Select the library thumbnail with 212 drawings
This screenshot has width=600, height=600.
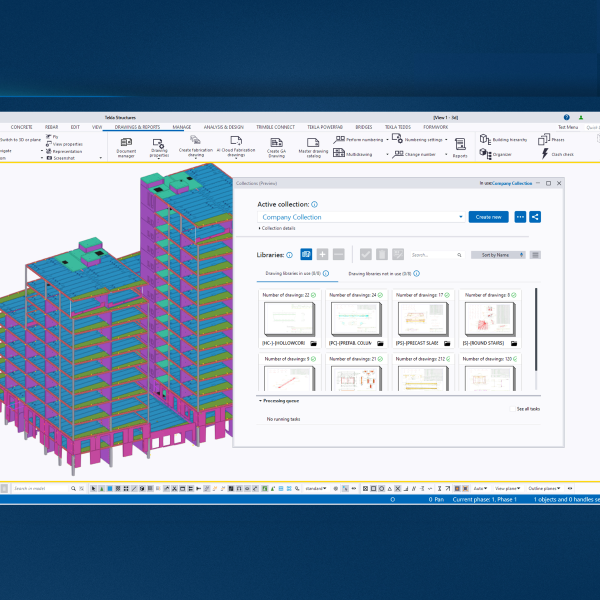423,378
